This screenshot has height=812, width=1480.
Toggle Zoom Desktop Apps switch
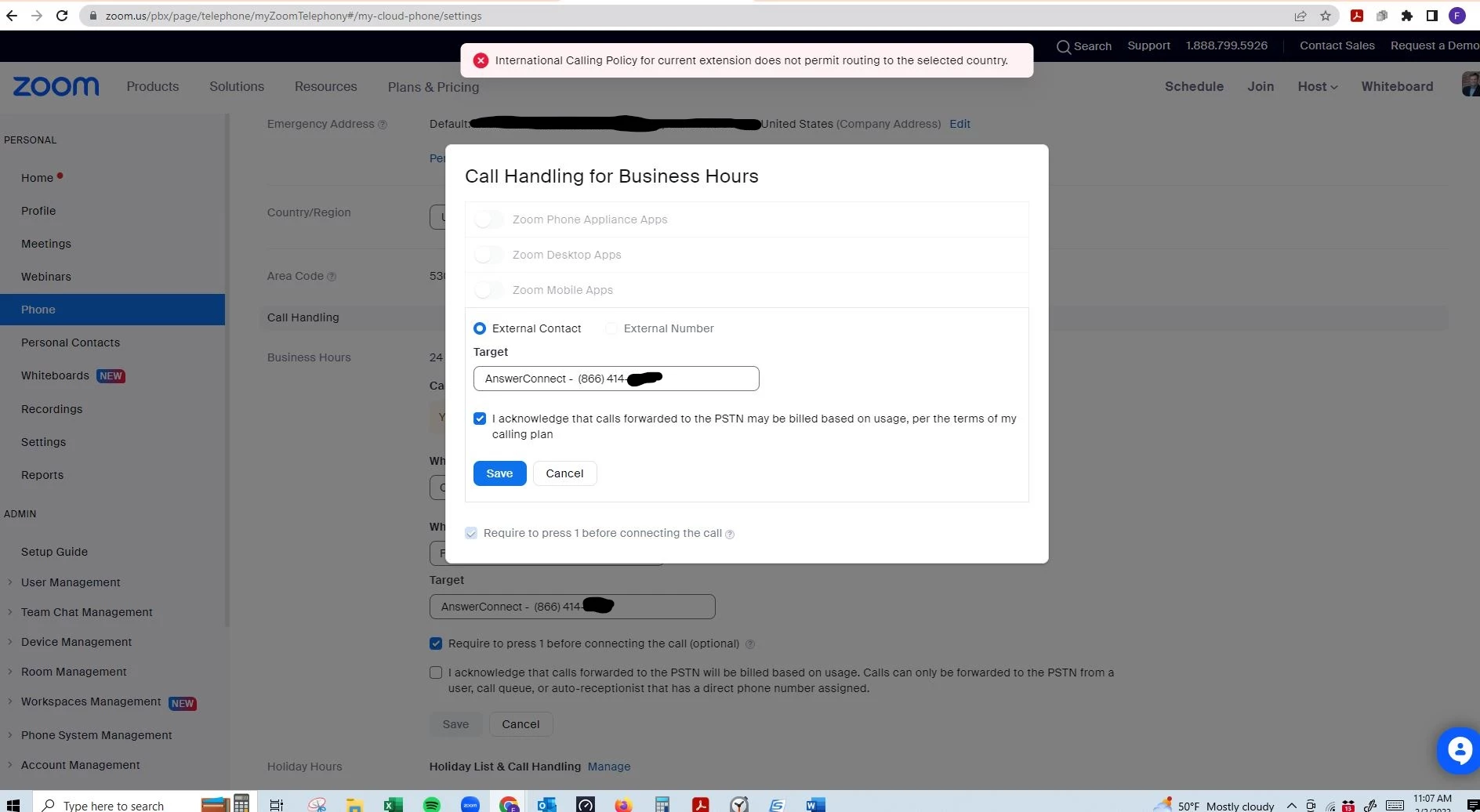click(x=489, y=255)
